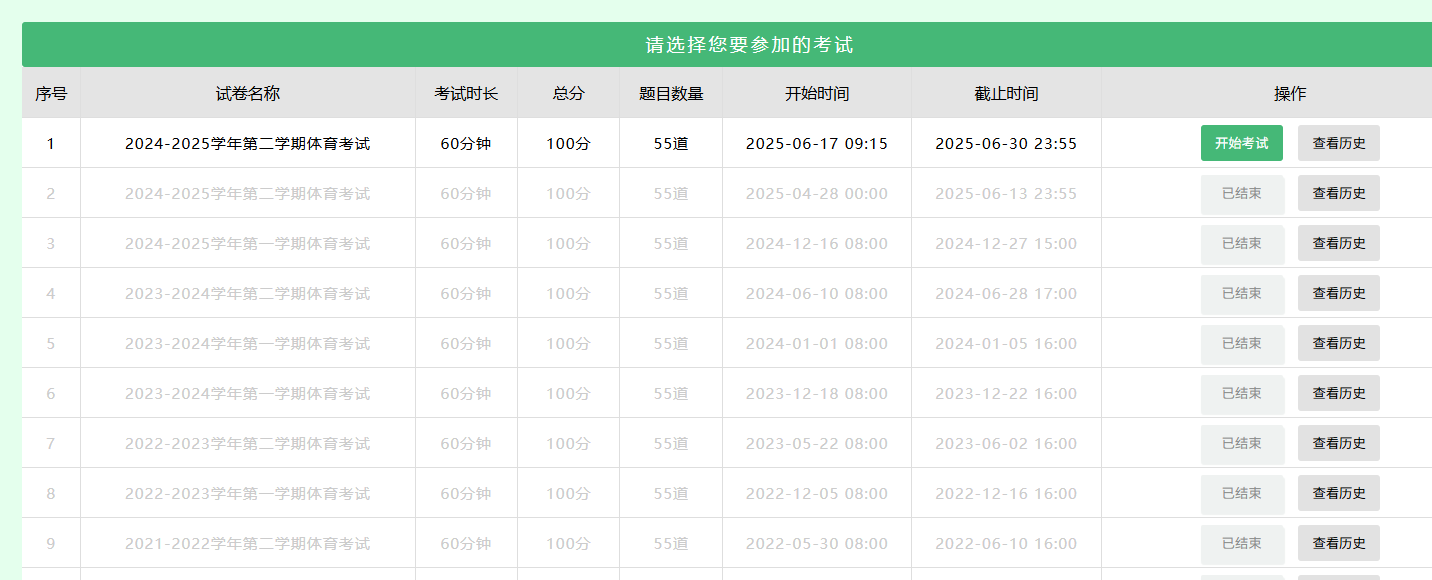Click the 55道 cell of exam number 1
1432x580 pixels.
(671, 144)
